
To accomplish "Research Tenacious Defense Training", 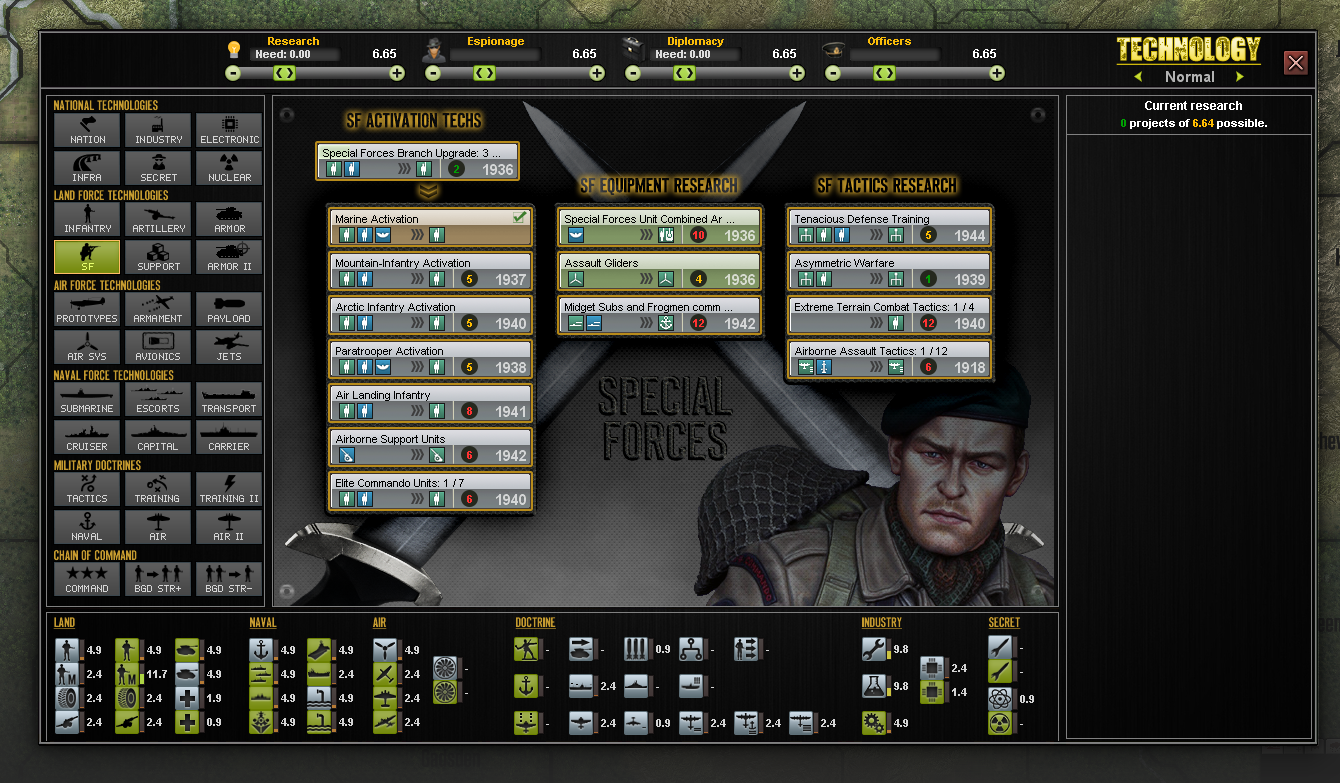I will [890, 227].
